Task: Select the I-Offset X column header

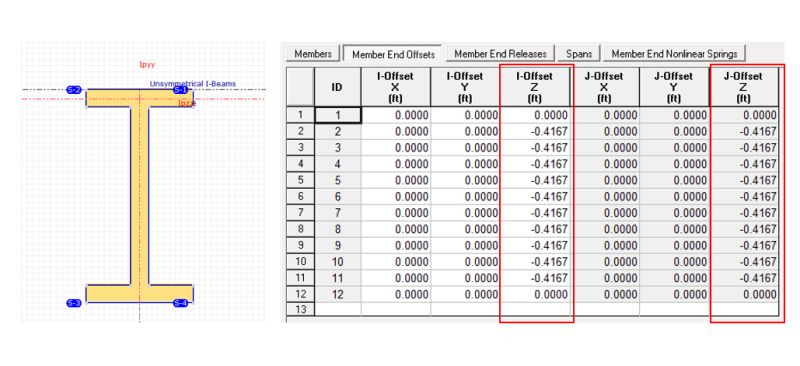Action: (x=395, y=87)
